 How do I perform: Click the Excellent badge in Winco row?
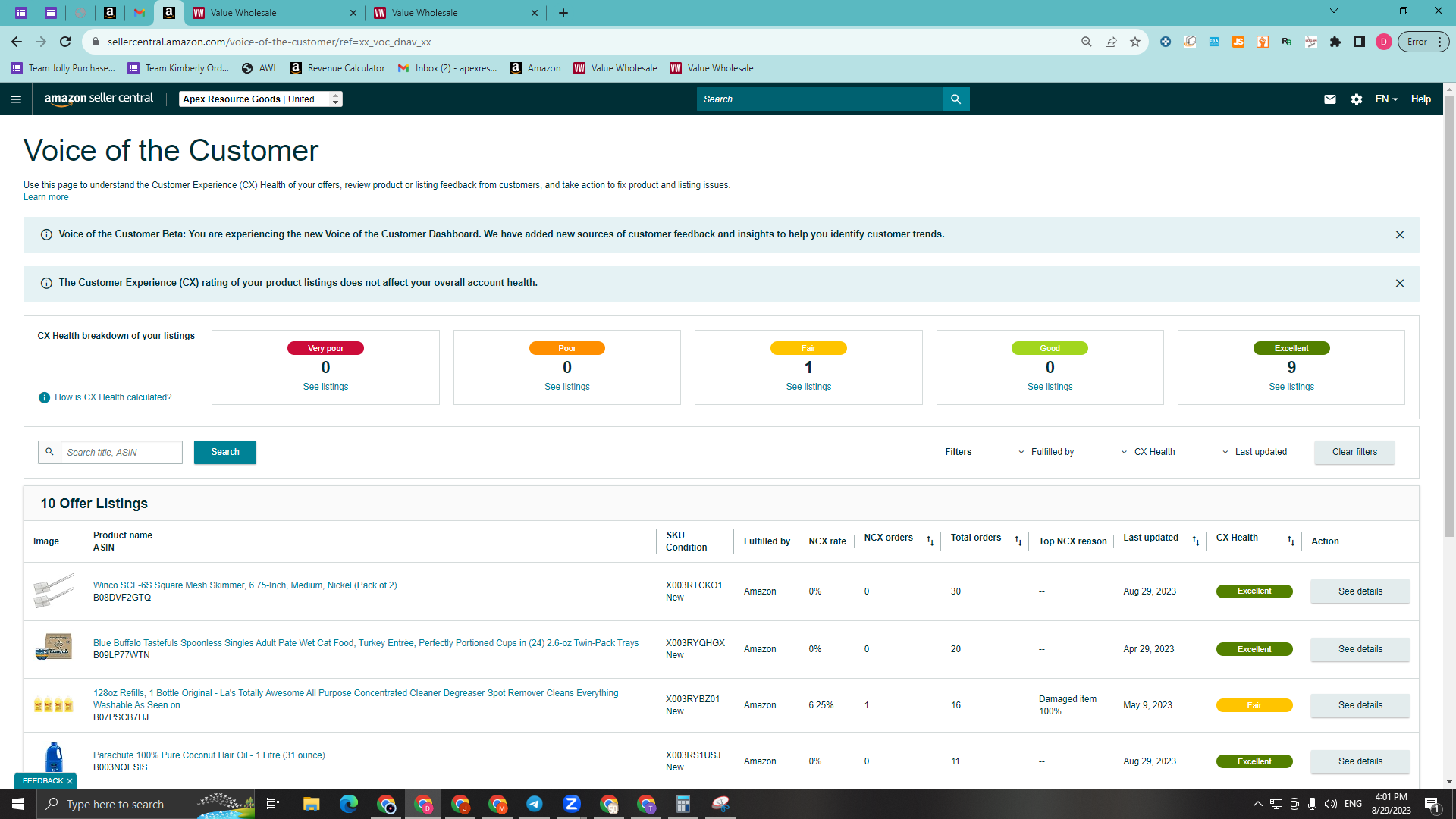(x=1254, y=591)
